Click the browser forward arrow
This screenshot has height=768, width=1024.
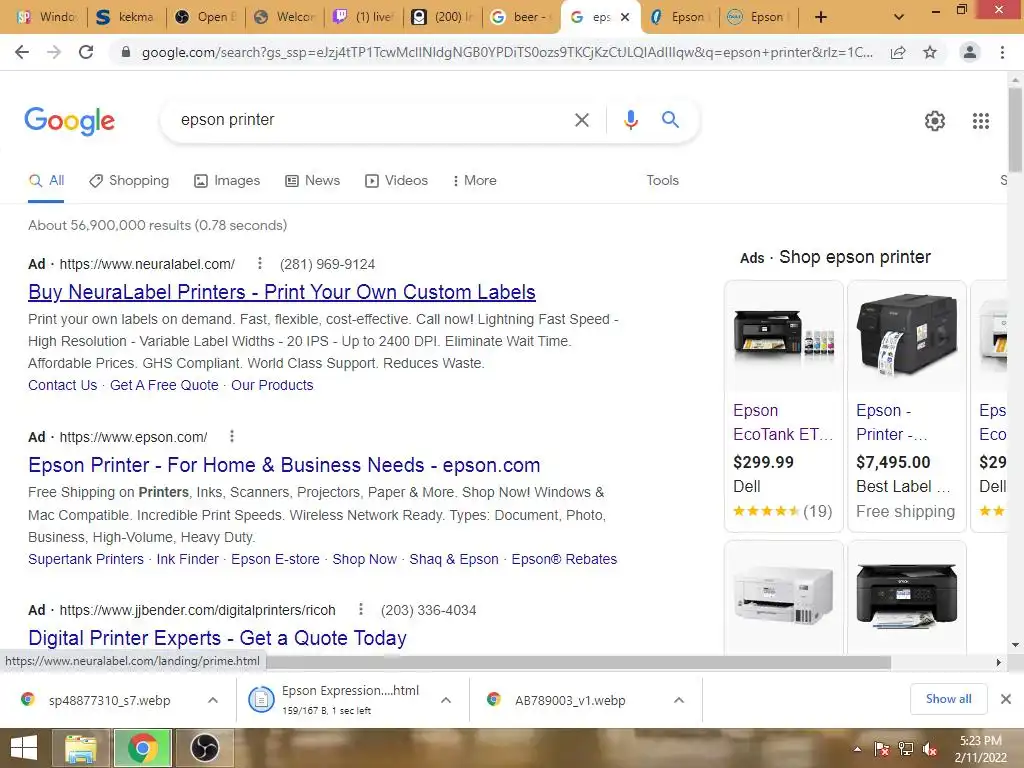54,52
